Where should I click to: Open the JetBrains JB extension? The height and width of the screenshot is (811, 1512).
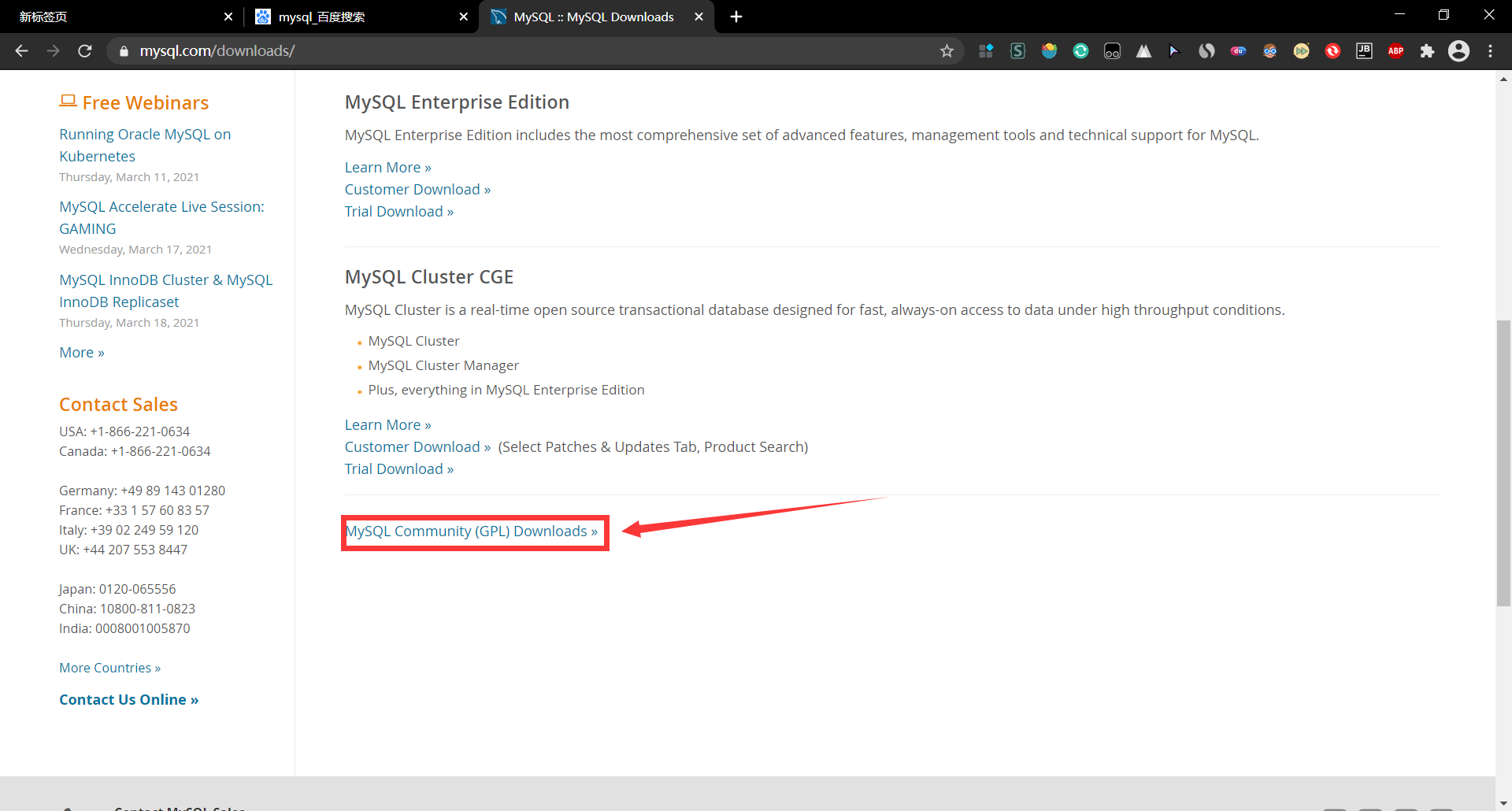pos(1364,51)
